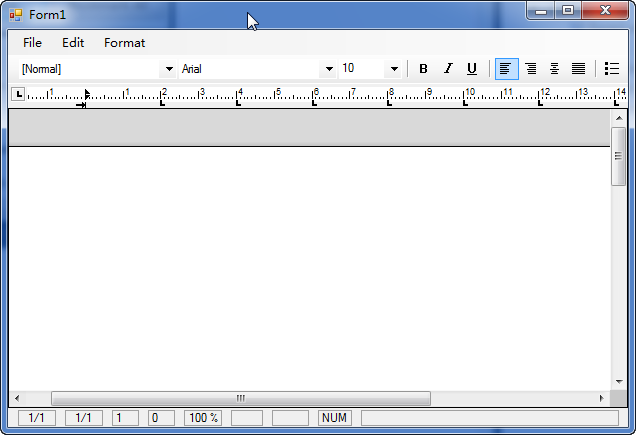Click the horizontal scrollbar thumb

(240, 398)
